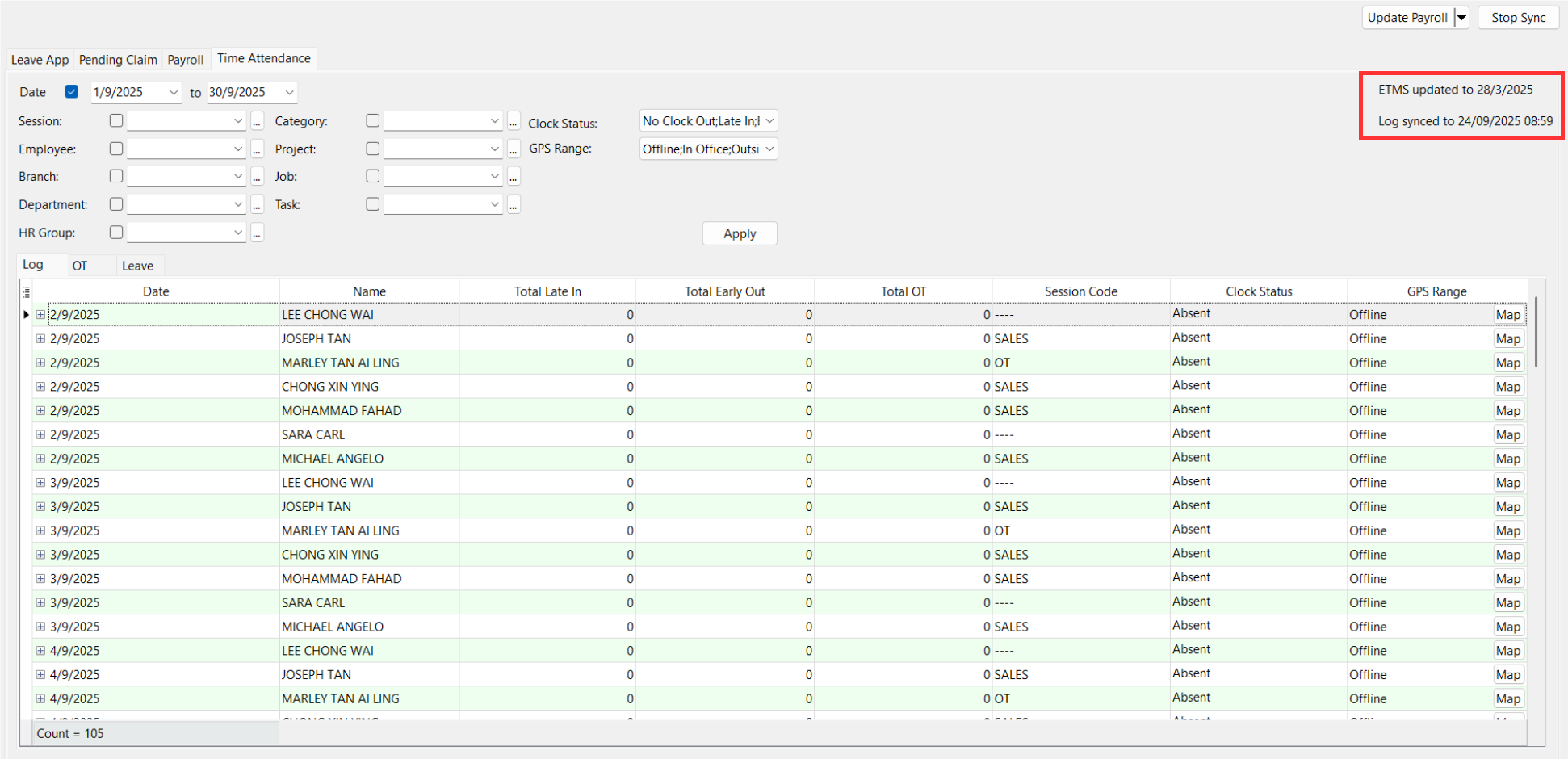Open the Clock Status dropdown

click(x=769, y=121)
